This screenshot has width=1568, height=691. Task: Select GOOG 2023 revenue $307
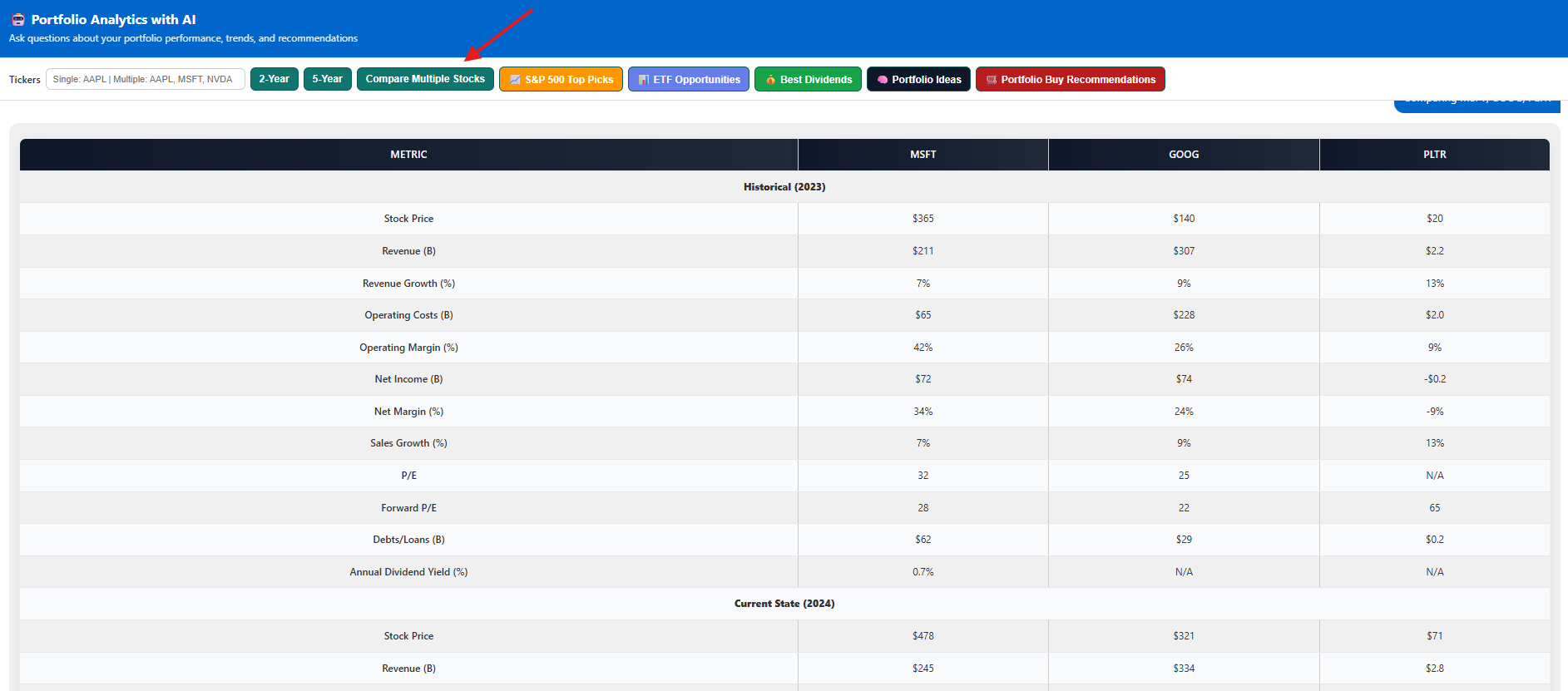(1184, 251)
